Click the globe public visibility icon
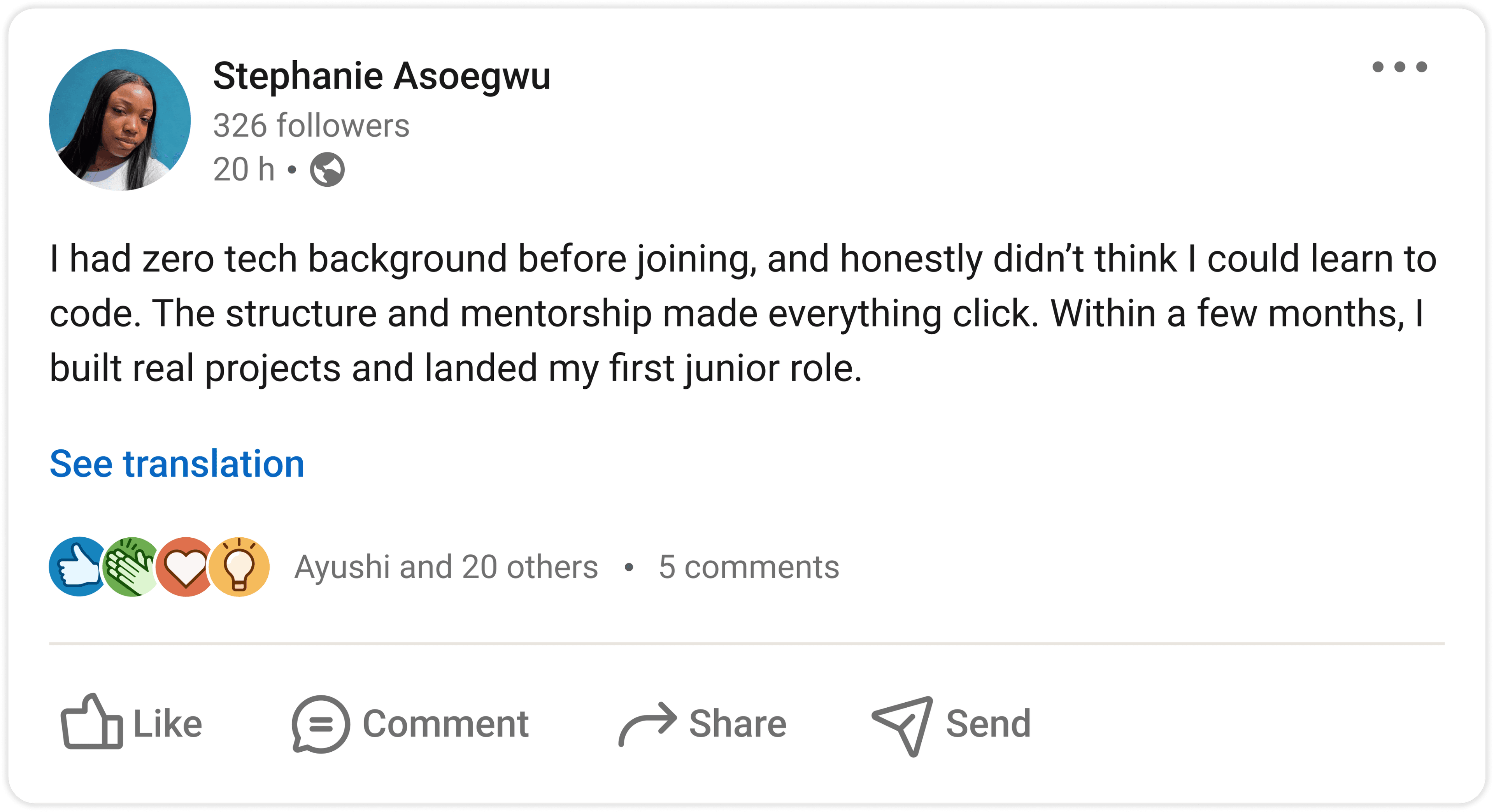Viewport: 1494px width, 812px height. click(x=327, y=169)
